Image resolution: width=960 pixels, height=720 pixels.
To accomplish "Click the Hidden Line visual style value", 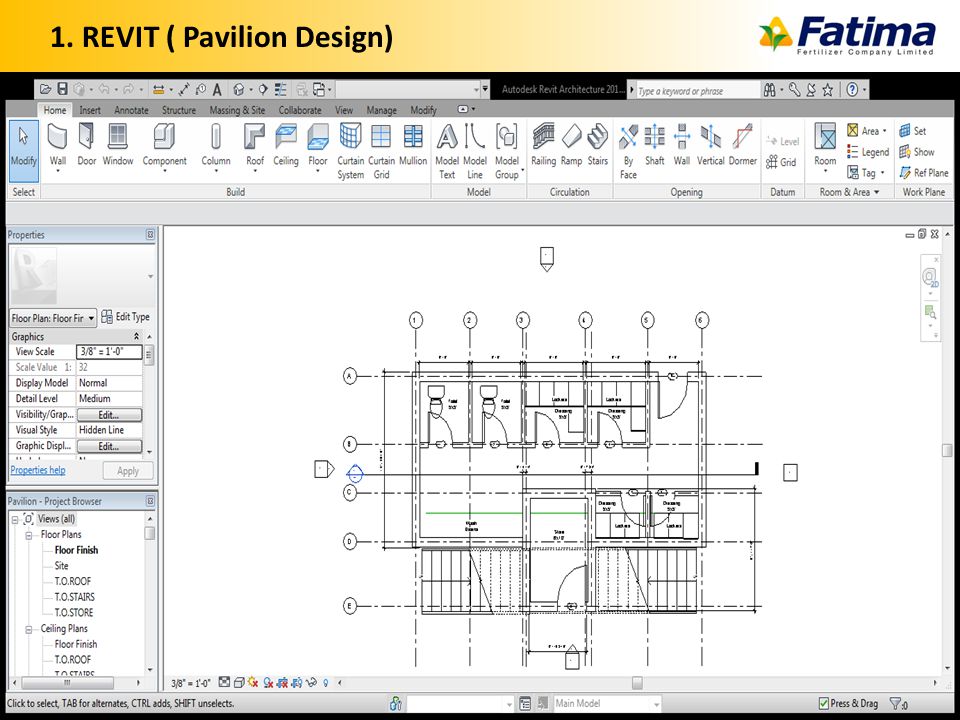I will click(x=109, y=430).
